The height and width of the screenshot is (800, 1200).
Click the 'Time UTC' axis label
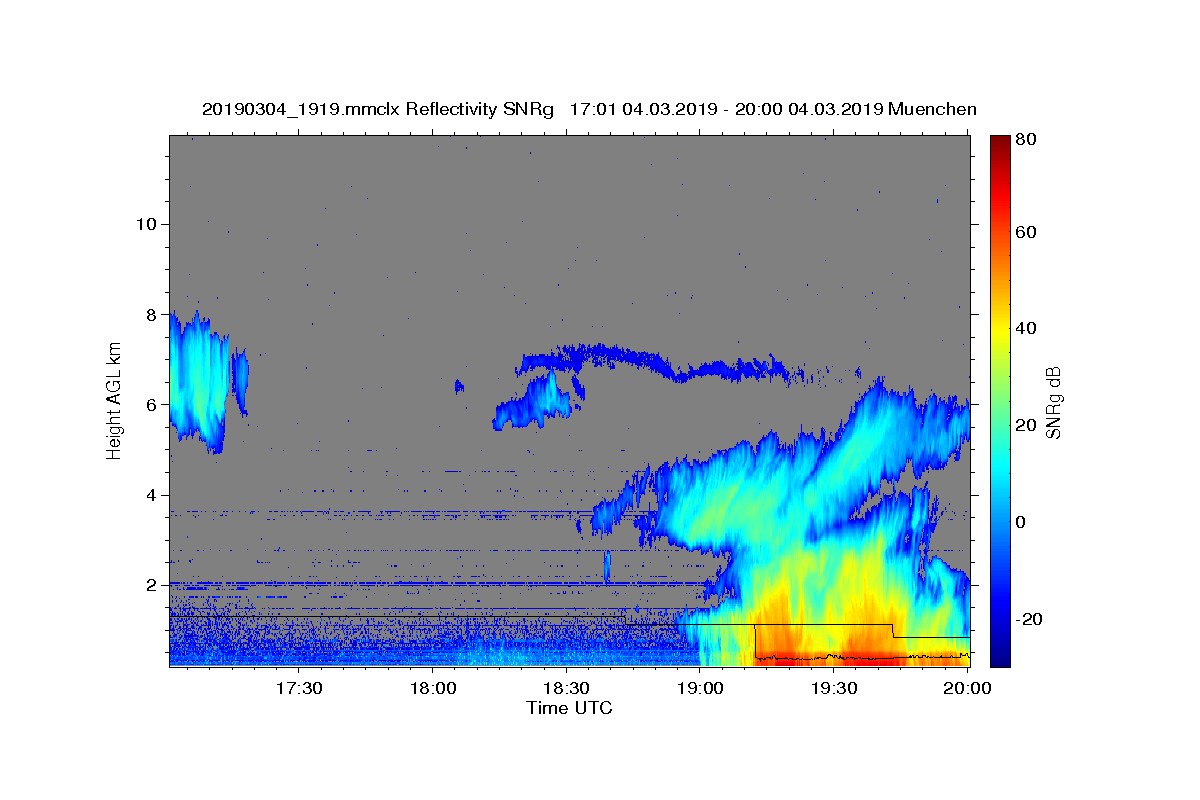[x=569, y=708]
